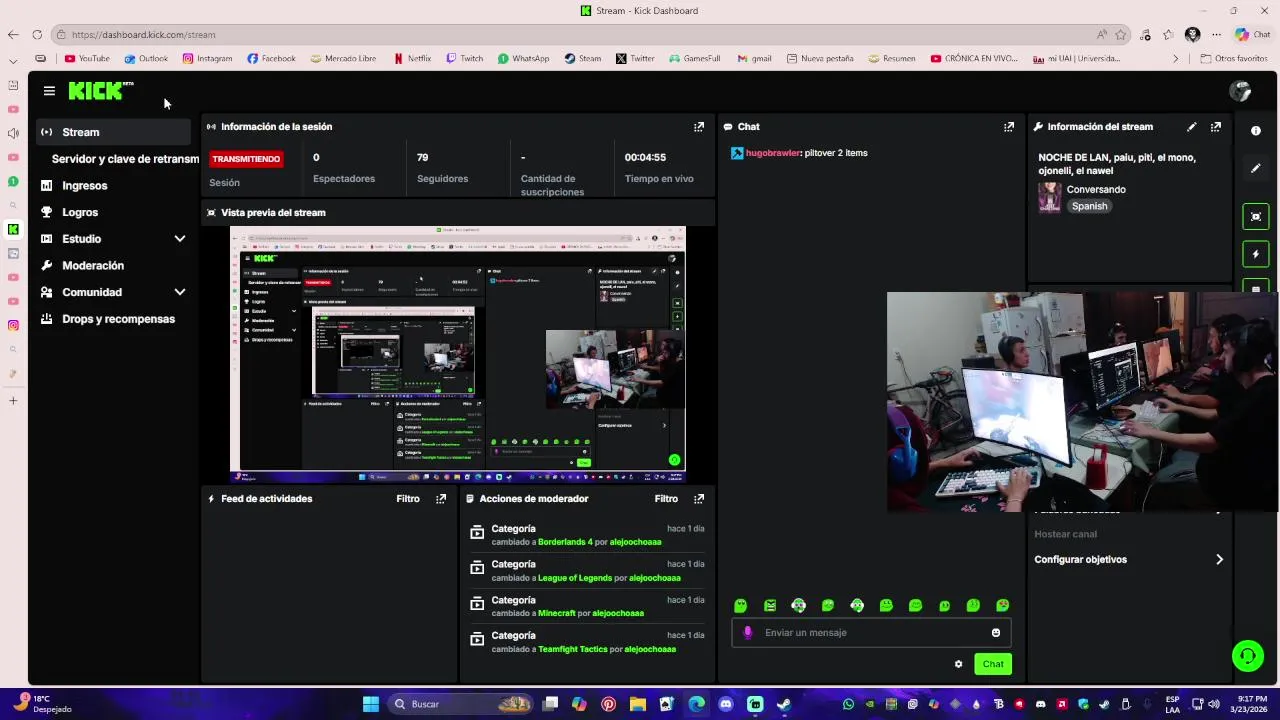Click the Spanish language tag
The image size is (1280, 720).
tap(1089, 206)
